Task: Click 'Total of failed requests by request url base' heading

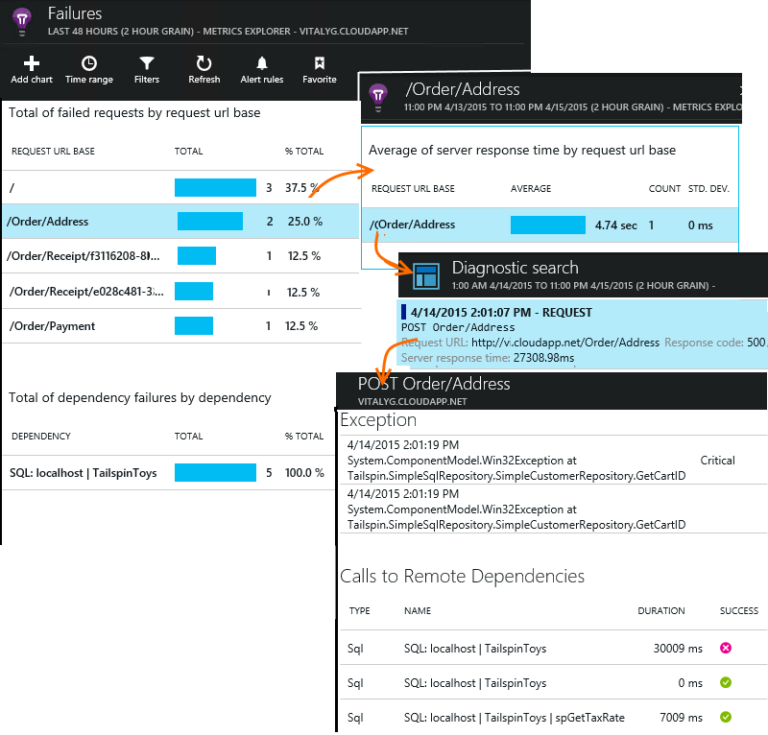Action: 134,113
